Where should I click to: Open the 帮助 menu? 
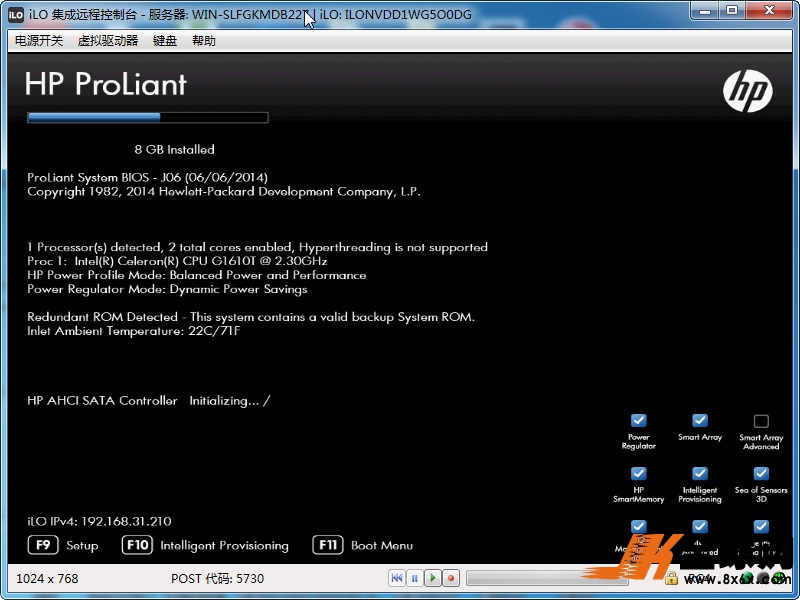203,41
